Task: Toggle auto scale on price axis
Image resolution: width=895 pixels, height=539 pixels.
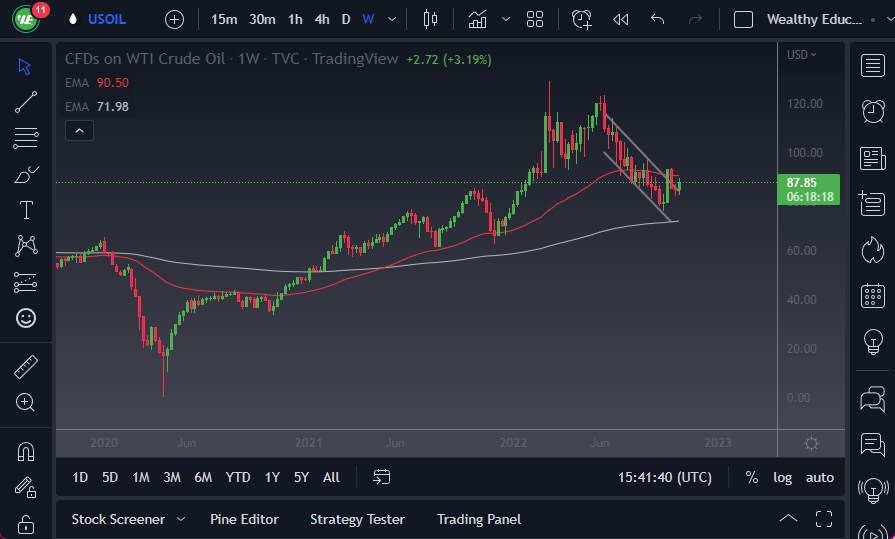Action: 820,477
